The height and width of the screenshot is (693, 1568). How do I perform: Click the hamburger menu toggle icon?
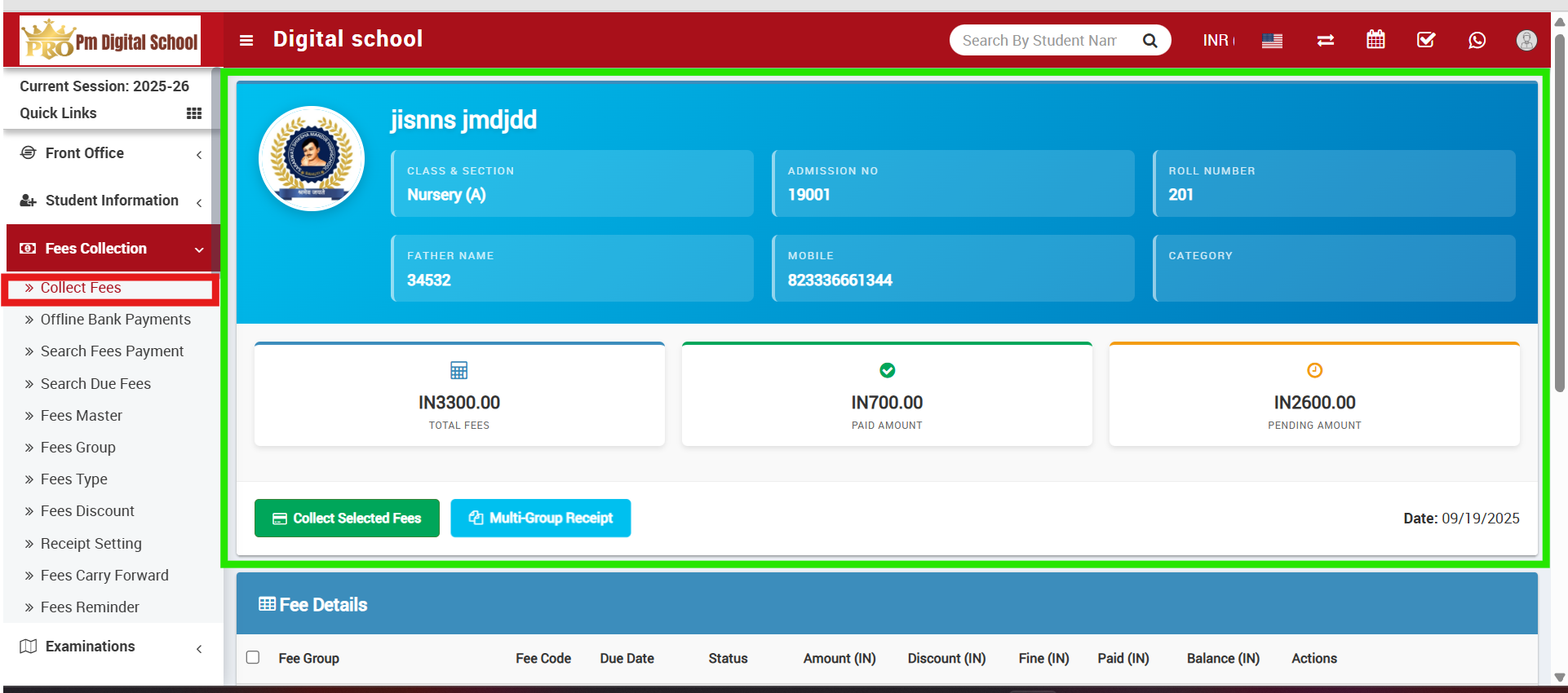point(246,40)
